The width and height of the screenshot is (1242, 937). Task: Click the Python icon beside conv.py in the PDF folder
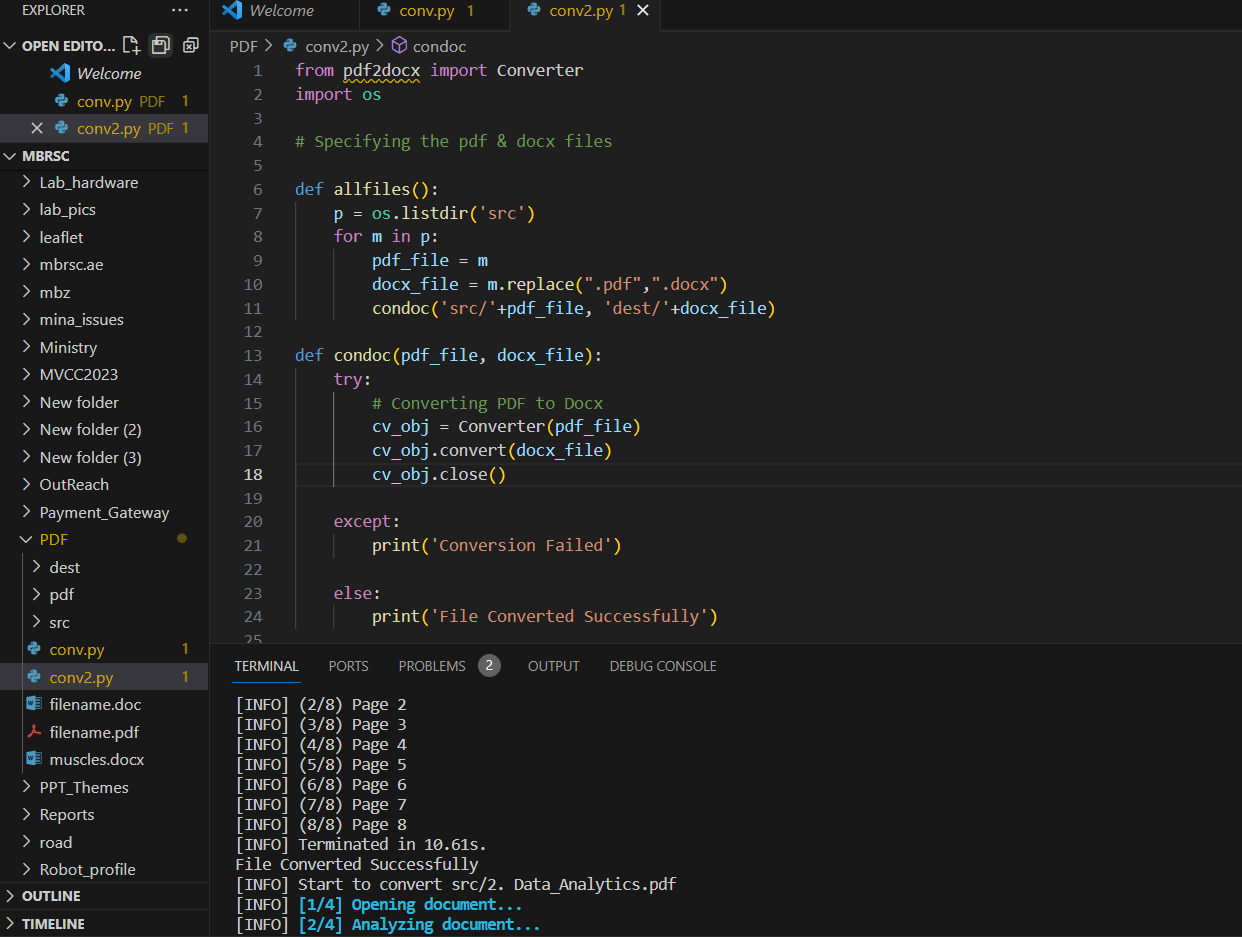(34, 649)
